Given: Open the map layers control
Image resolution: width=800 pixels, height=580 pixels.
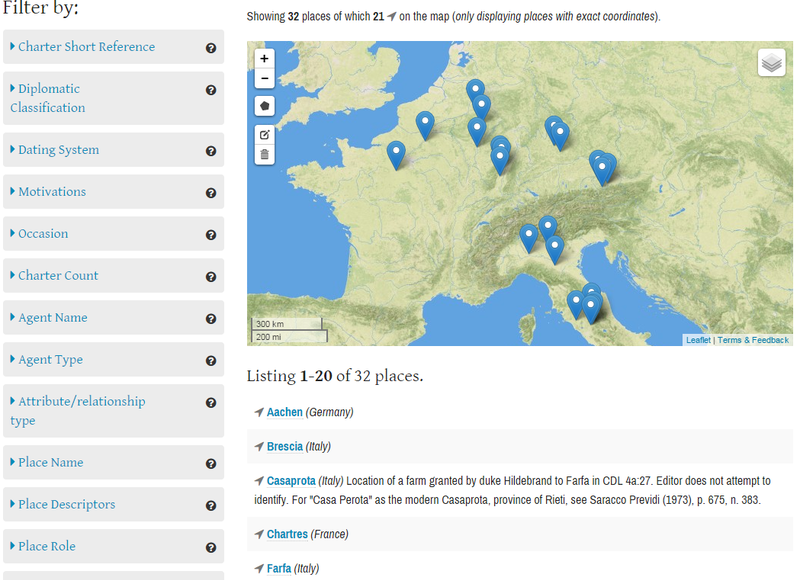Looking at the screenshot, I should [771, 63].
